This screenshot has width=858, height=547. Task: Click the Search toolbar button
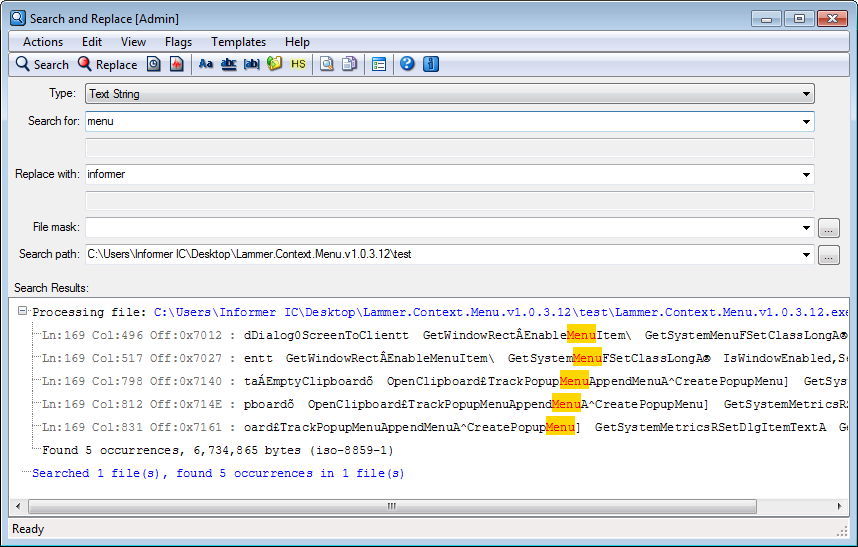point(42,65)
